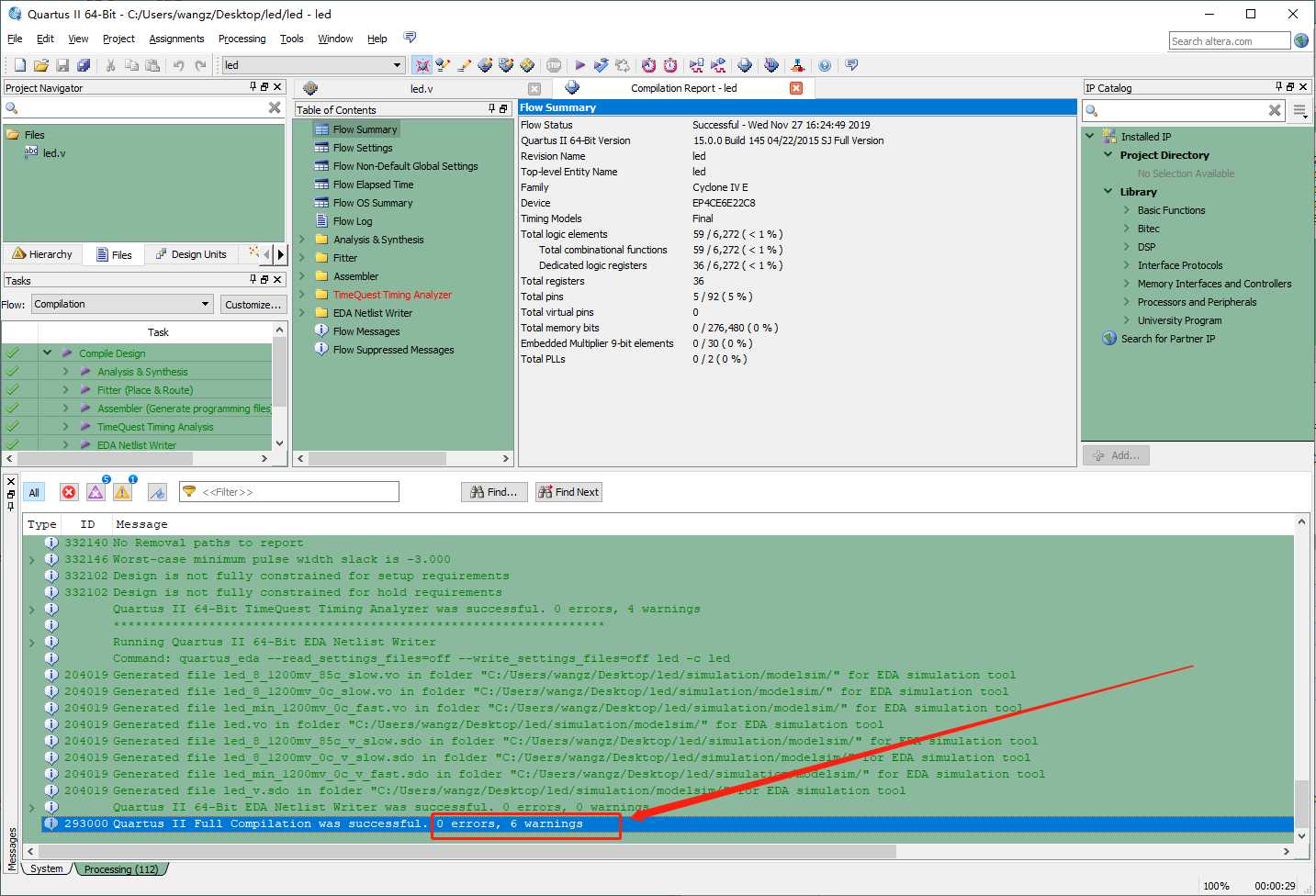This screenshot has width=1316, height=896.
Task: Toggle the critical warning messages filter
Action: [x=96, y=491]
